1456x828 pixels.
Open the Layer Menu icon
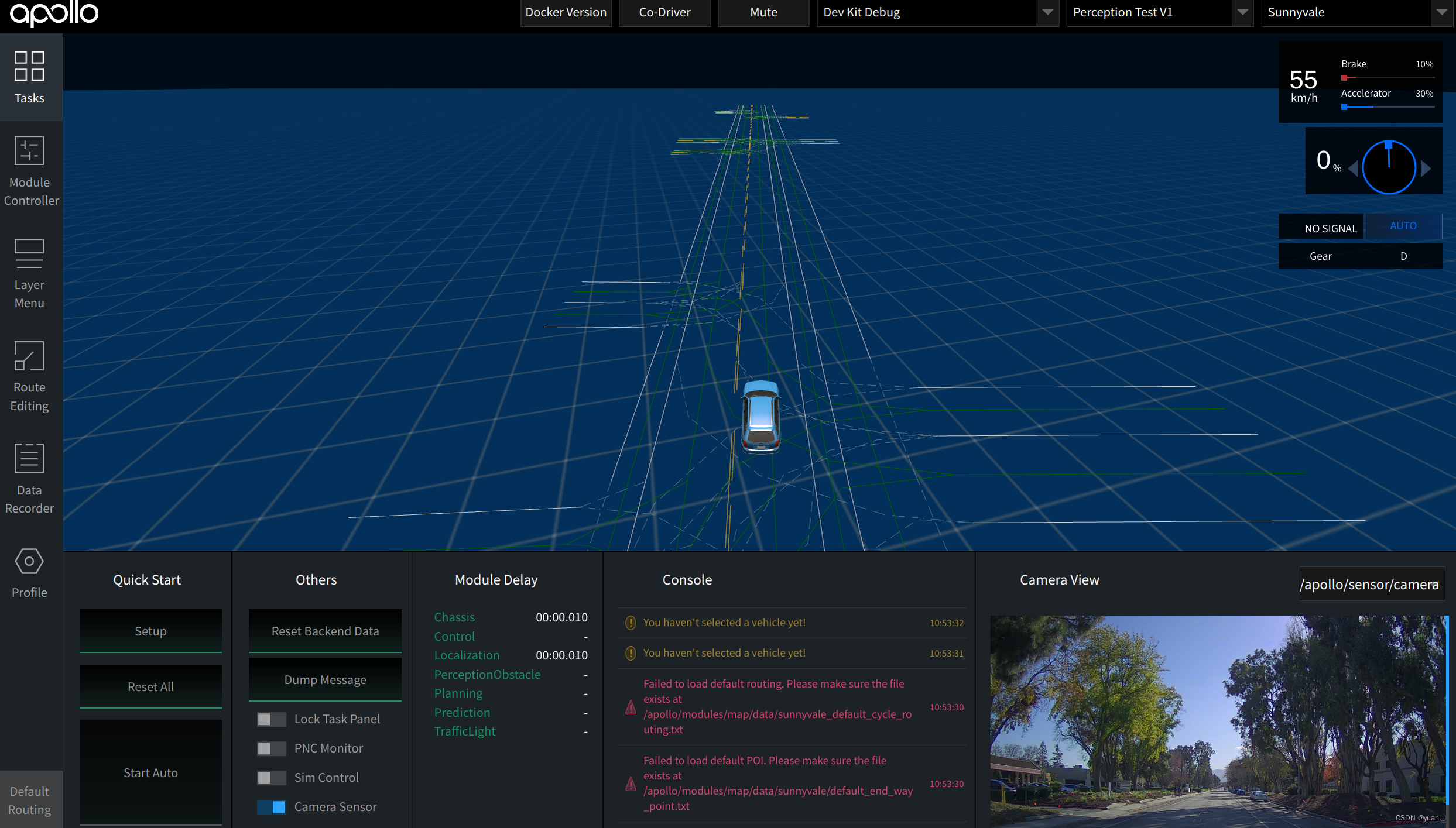point(29,253)
